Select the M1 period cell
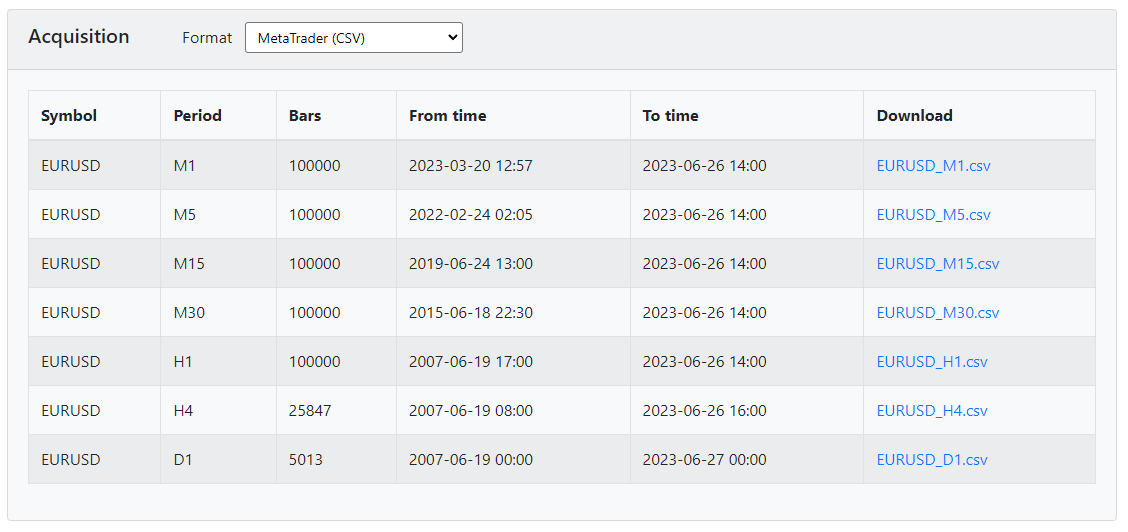The height and width of the screenshot is (532, 1128). pyautogui.click(x=219, y=166)
